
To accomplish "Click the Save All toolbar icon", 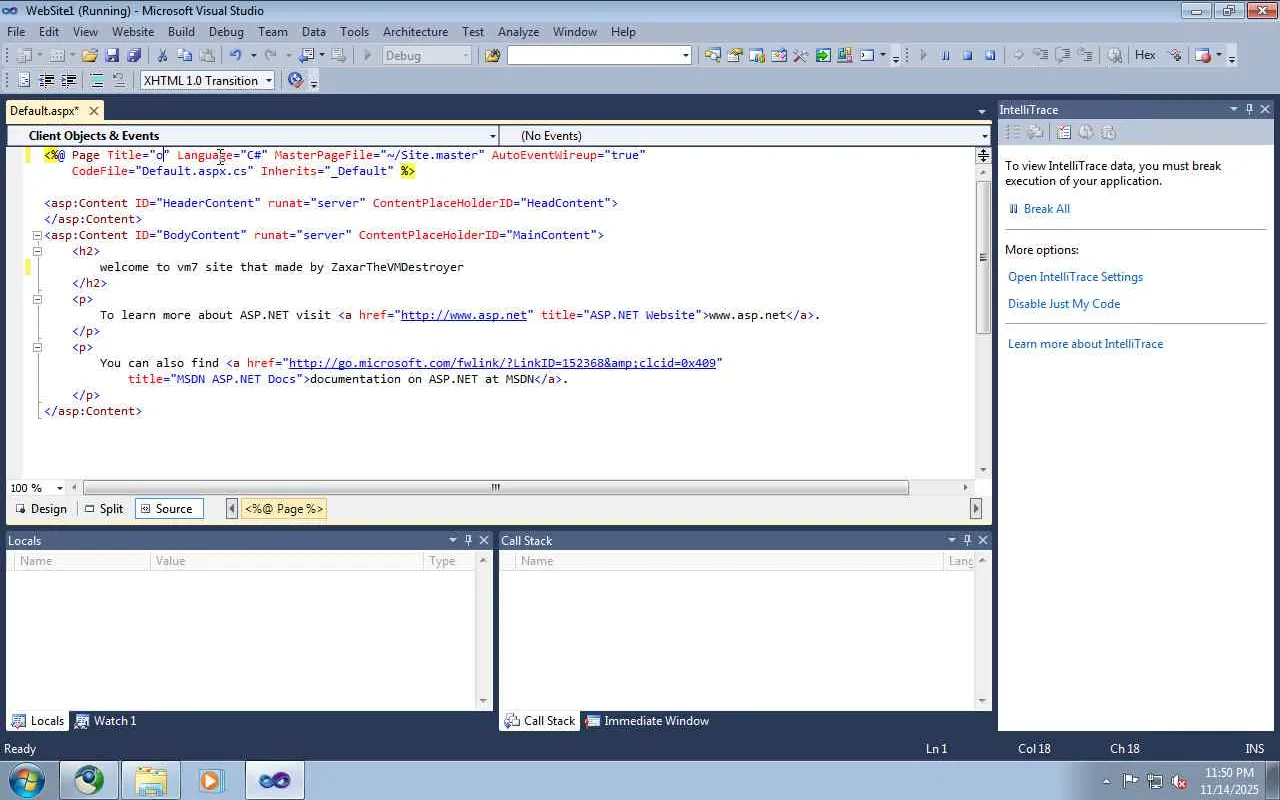I will click(133, 56).
